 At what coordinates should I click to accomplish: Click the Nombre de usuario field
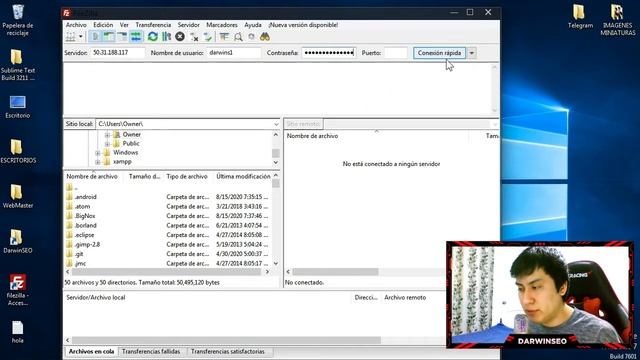[x=233, y=53]
